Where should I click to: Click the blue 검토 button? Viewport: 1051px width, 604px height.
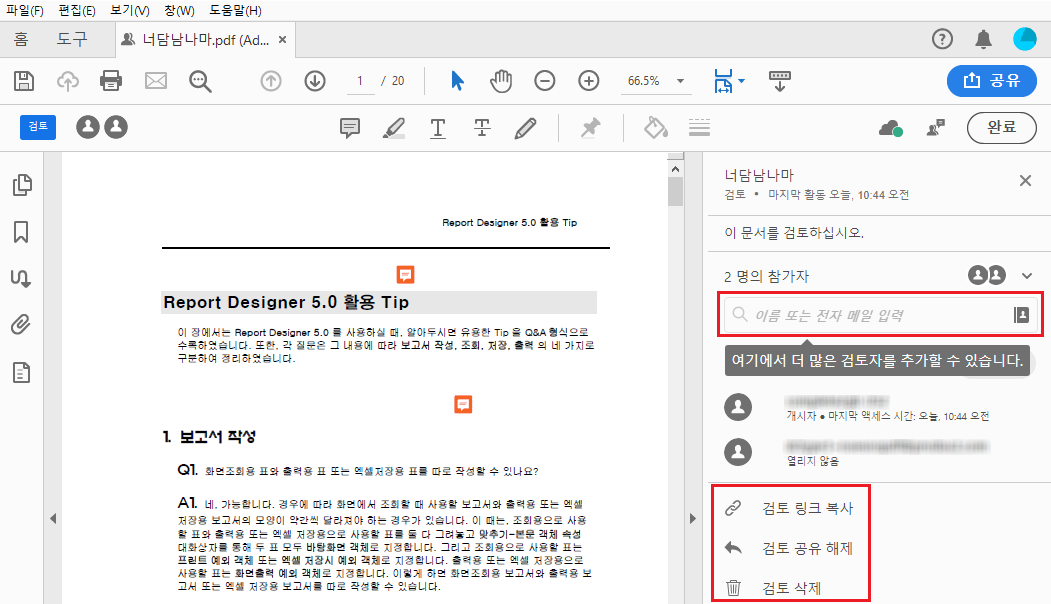click(38, 127)
